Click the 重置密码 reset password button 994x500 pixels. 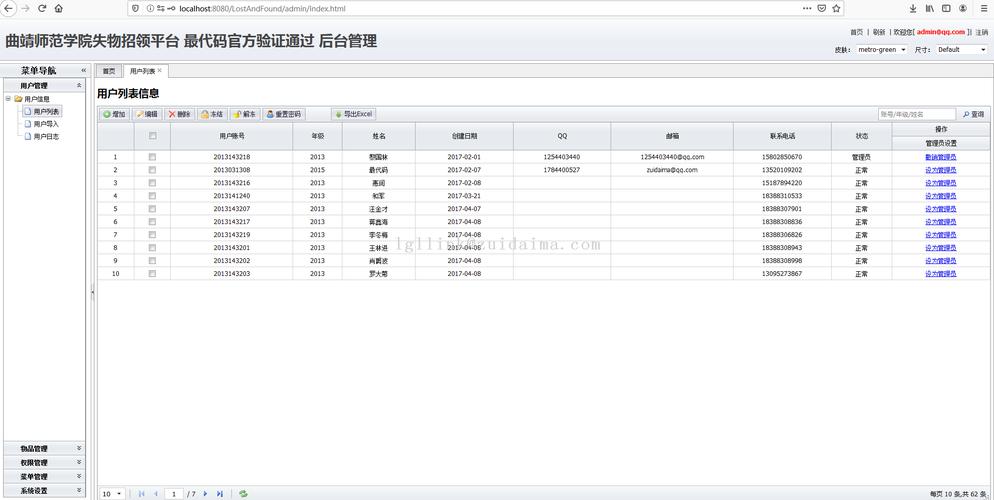point(284,114)
